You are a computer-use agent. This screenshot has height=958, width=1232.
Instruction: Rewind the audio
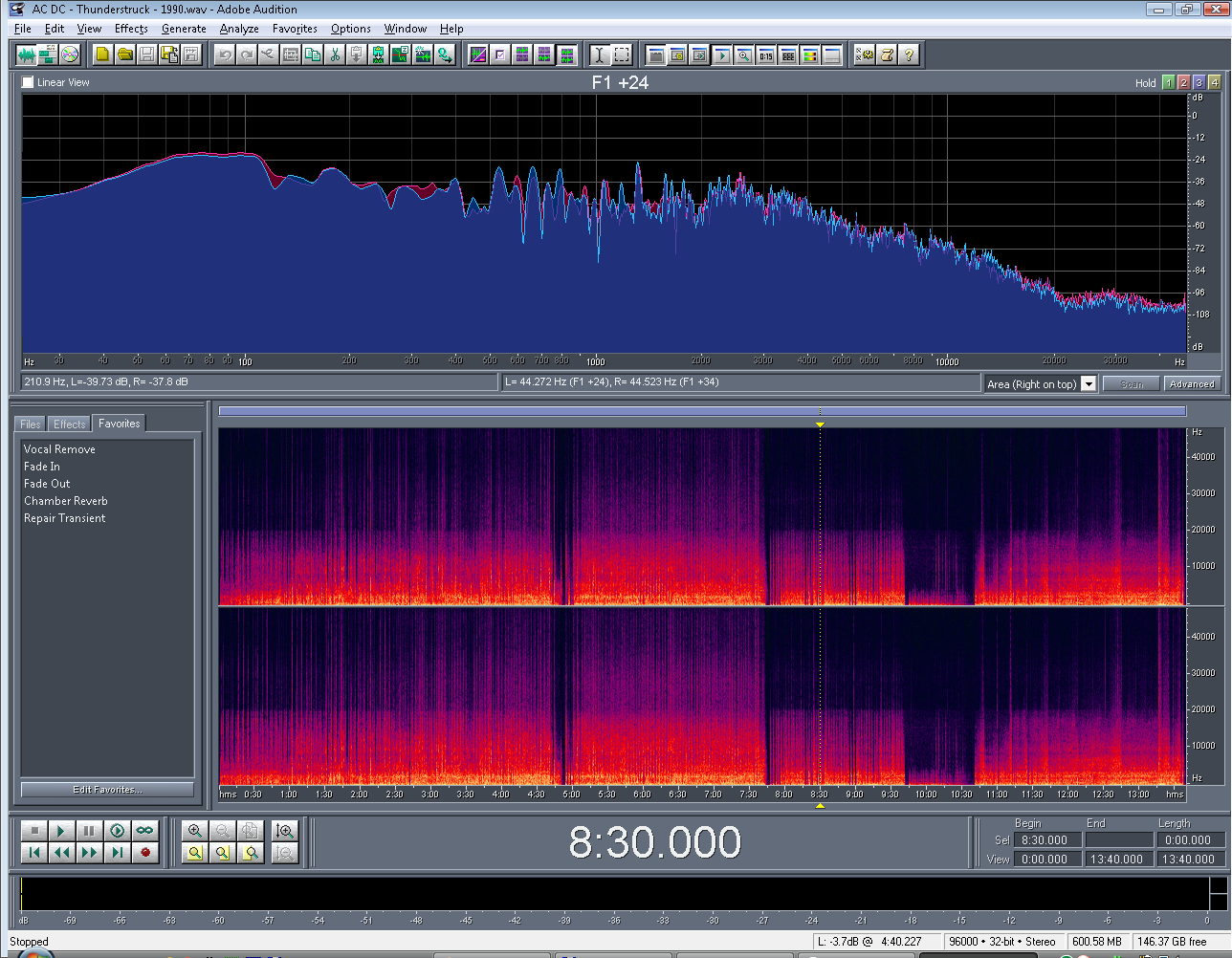[61, 853]
